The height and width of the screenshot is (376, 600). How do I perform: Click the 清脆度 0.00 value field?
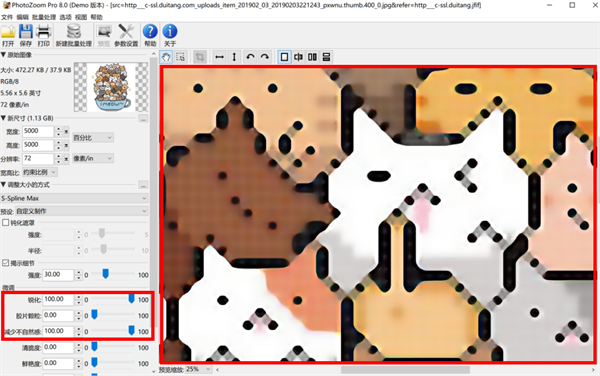(x=58, y=347)
